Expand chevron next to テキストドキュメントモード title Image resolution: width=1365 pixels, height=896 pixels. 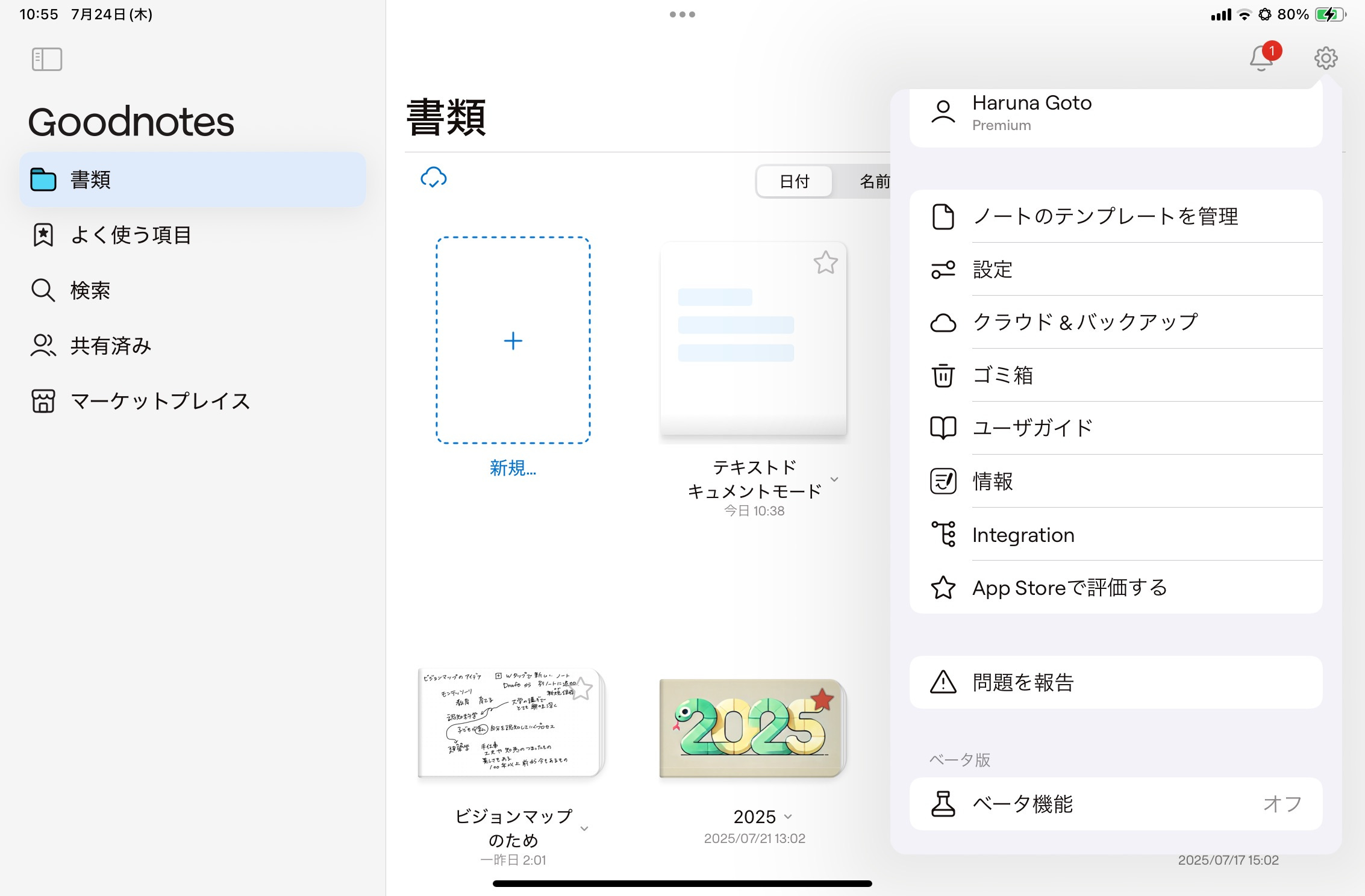[x=834, y=479]
